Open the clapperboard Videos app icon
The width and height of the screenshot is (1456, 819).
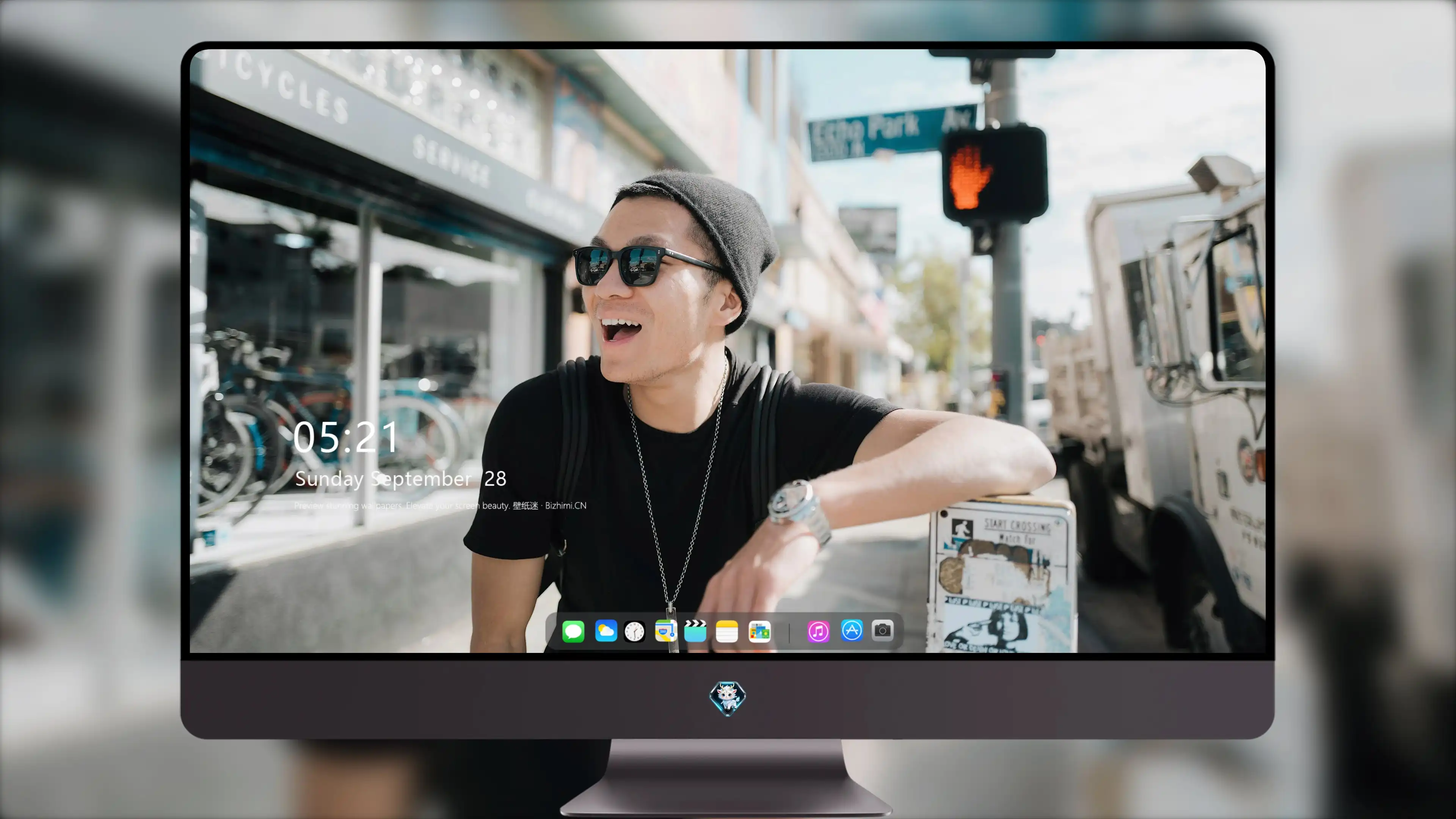(695, 631)
